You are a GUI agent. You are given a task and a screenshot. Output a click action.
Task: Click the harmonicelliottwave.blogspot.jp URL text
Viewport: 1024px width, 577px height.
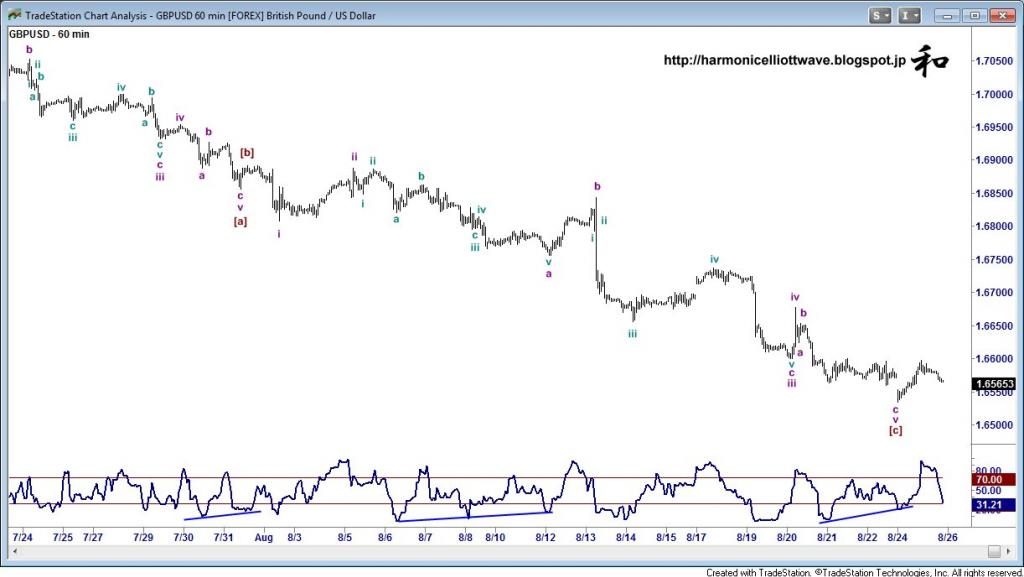coord(784,60)
